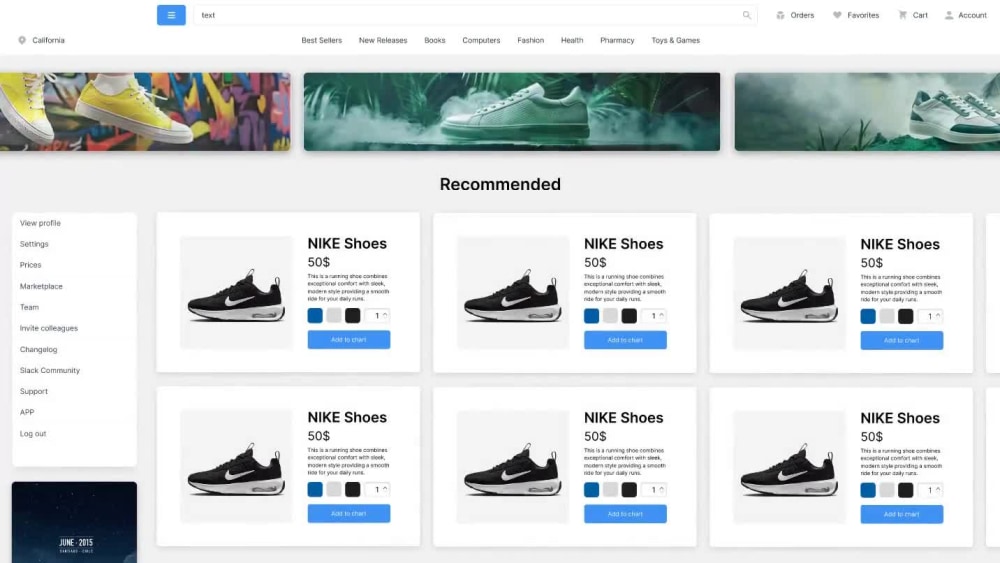Go to Marketplace in the sidebar

tap(41, 286)
